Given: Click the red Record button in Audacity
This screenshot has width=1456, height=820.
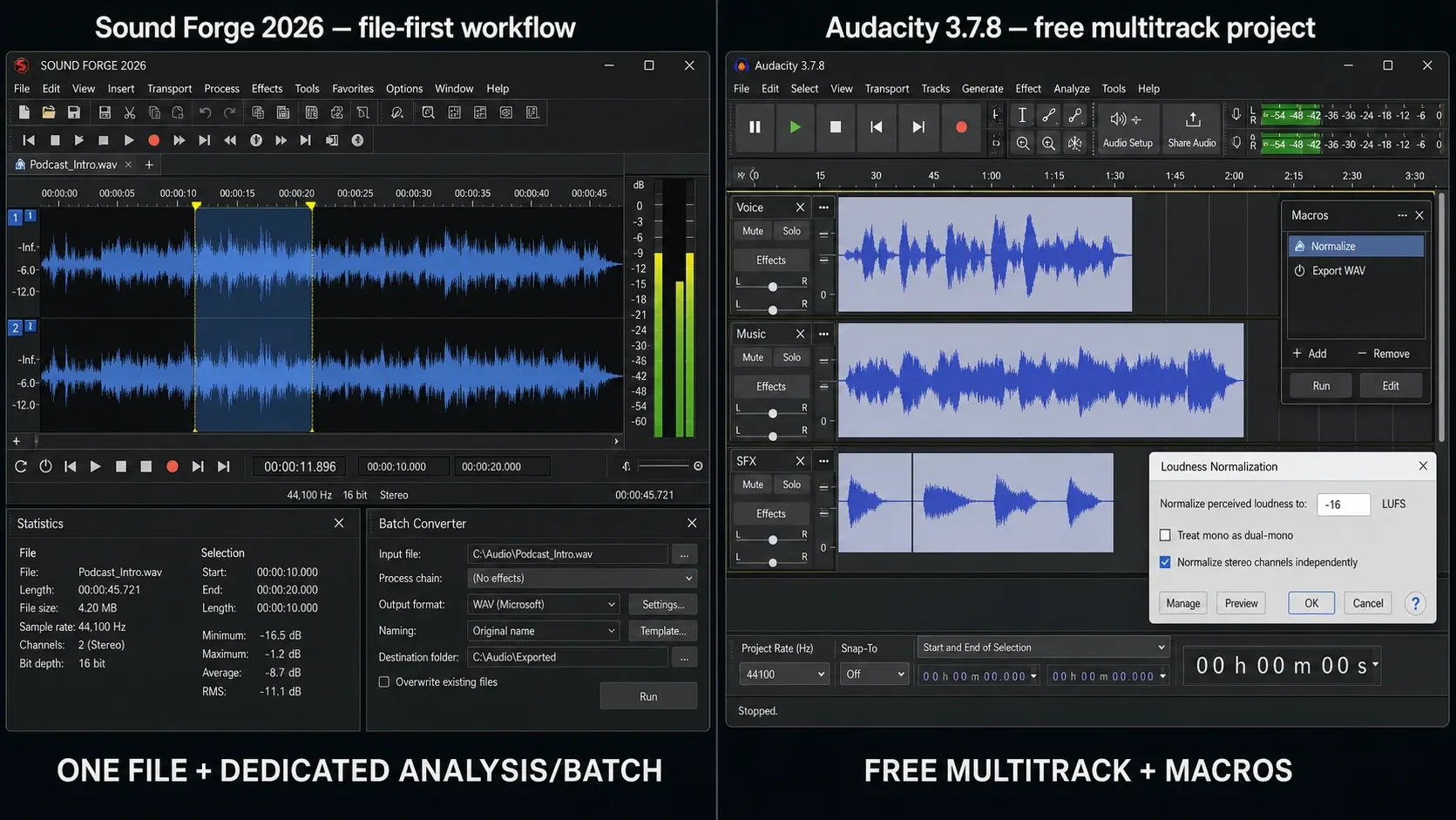Looking at the screenshot, I should [x=961, y=127].
